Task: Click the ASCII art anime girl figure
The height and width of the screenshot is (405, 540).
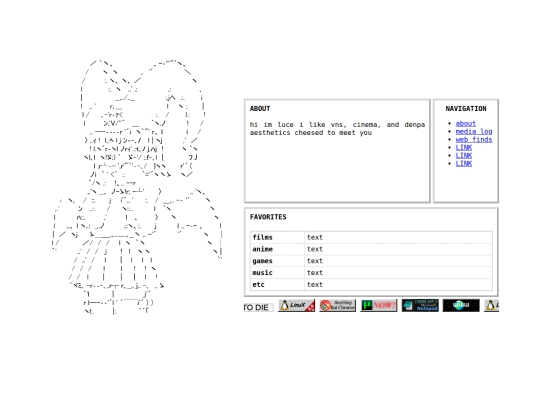Action: [137, 187]
